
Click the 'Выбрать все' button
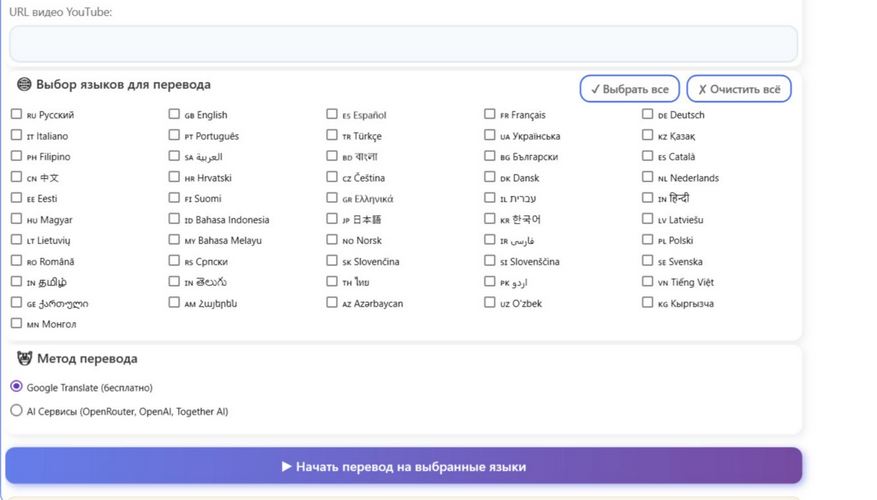[x=629, y=89]
